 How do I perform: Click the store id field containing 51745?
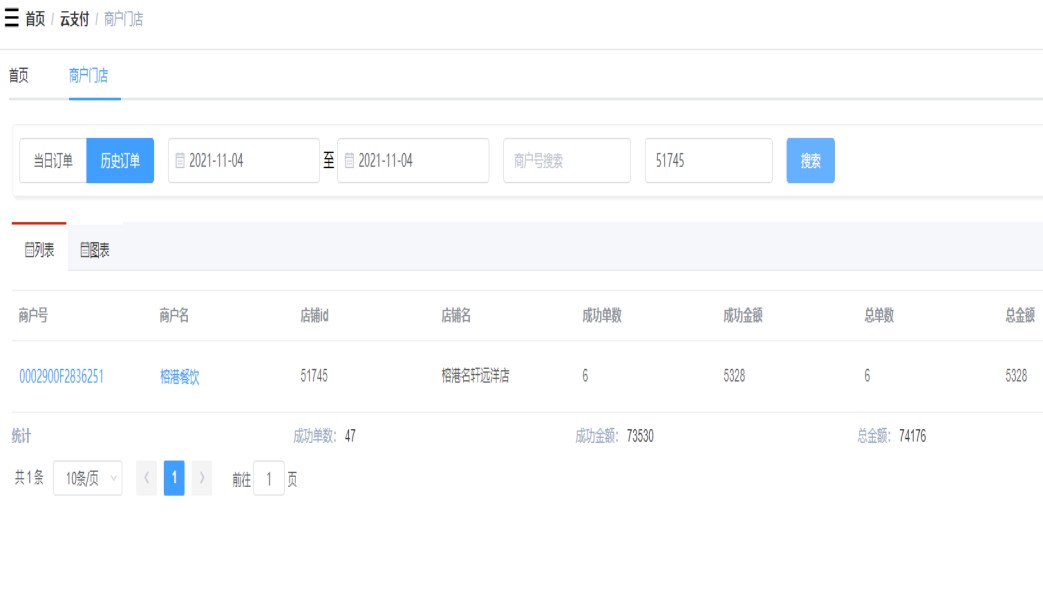[x=708, y=161]
